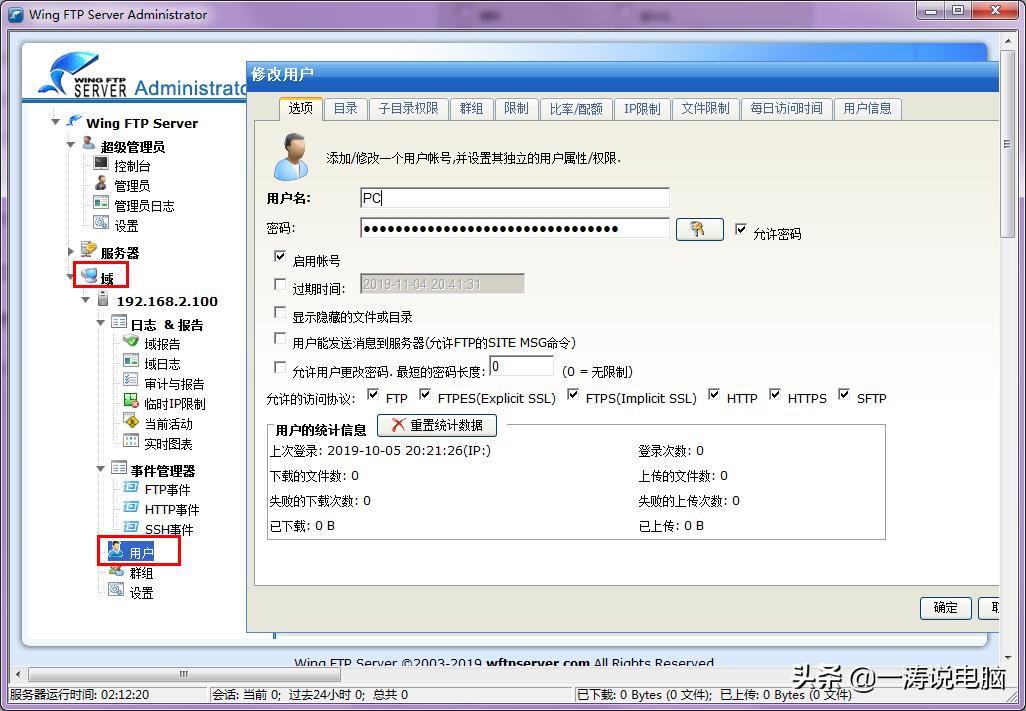The width and height of the screenshot is (1026, 711).
Task: Collapse the Wing FTP Server root node
Action: 56,122
